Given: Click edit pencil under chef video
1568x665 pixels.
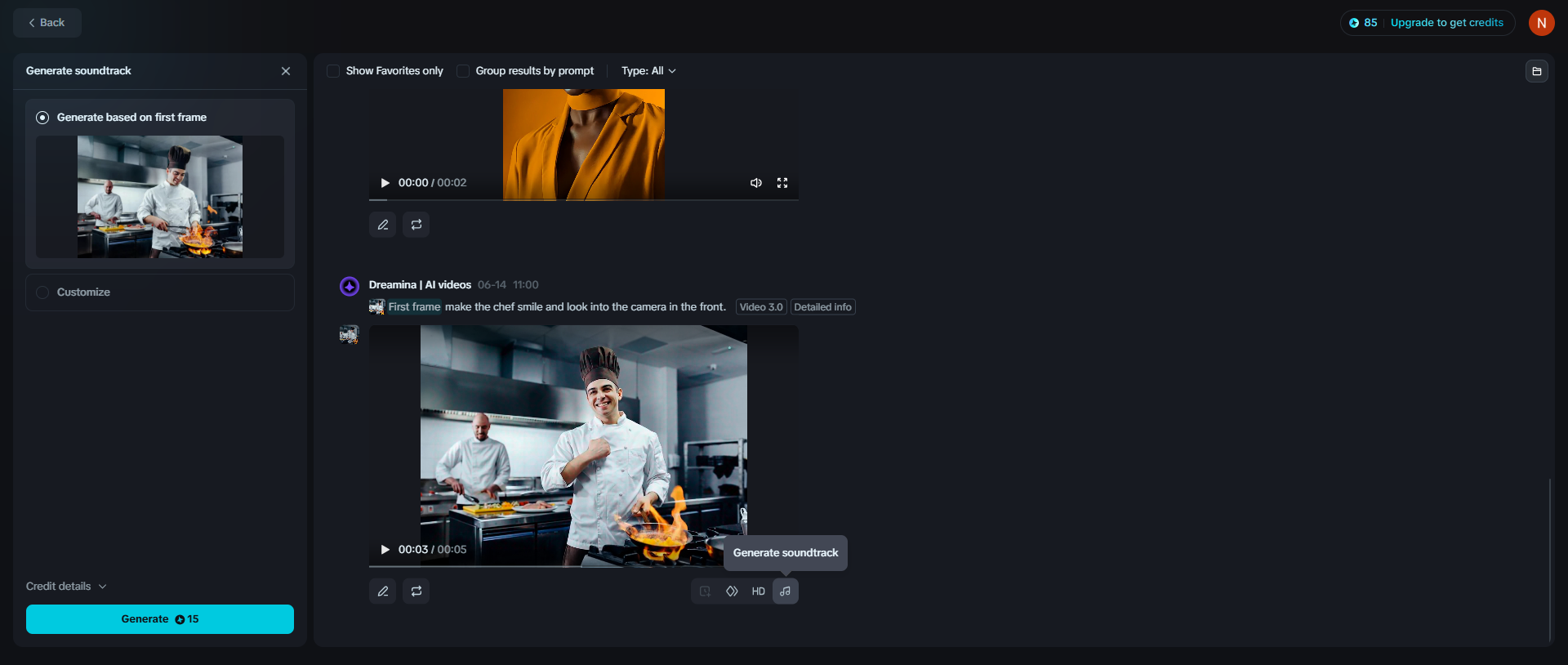Looking at the screenshot, I should tap(383, 591).
